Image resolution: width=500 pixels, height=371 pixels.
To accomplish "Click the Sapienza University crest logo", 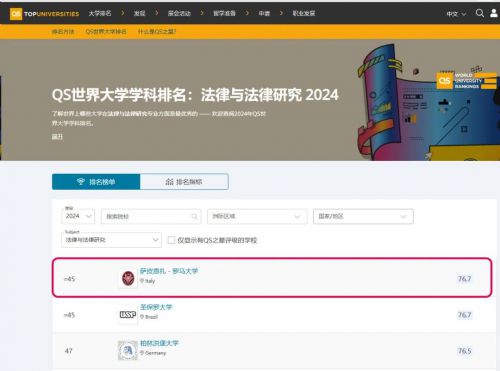I will coord(128,278).
